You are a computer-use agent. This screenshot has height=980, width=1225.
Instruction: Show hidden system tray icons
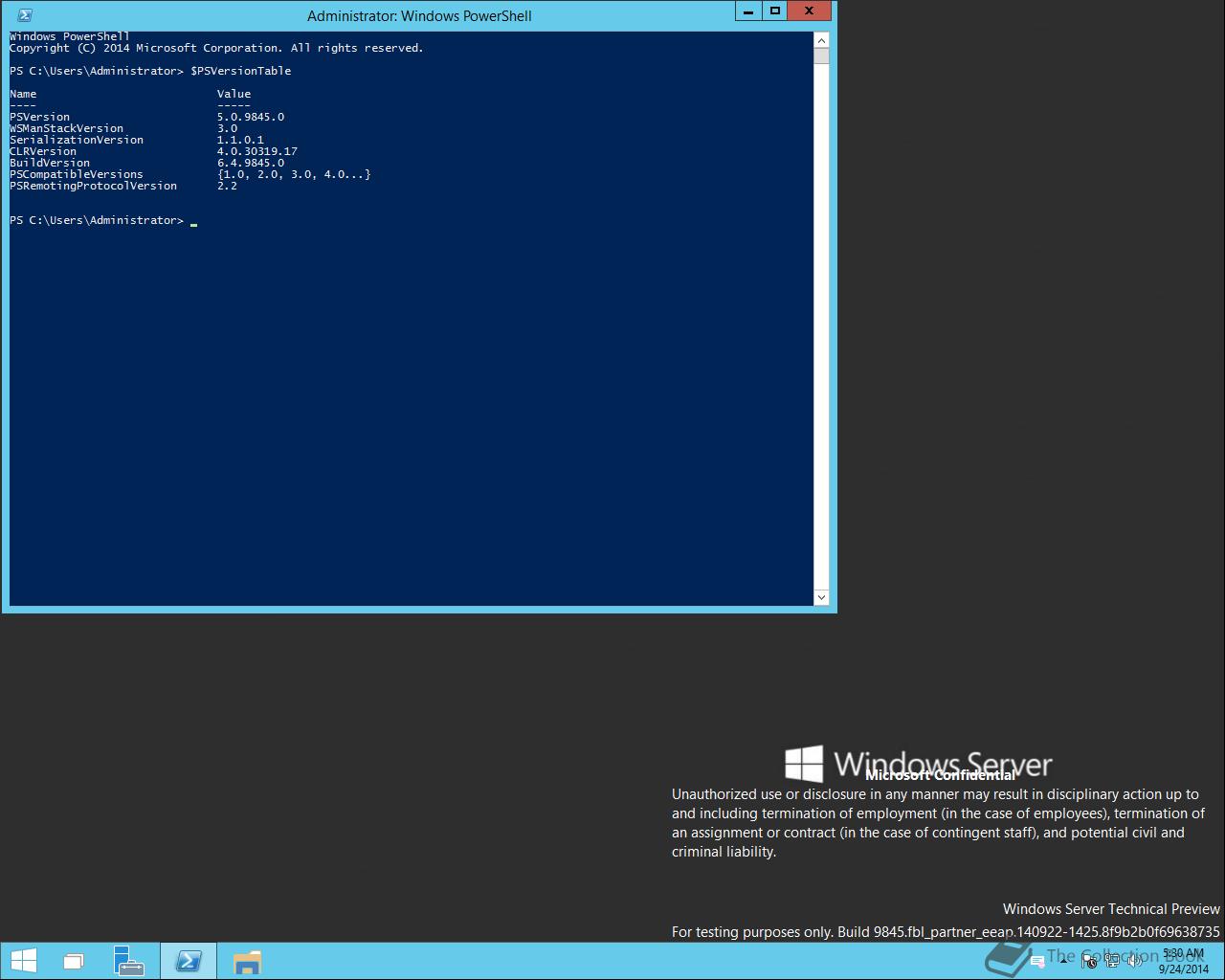click(1064, 961)
